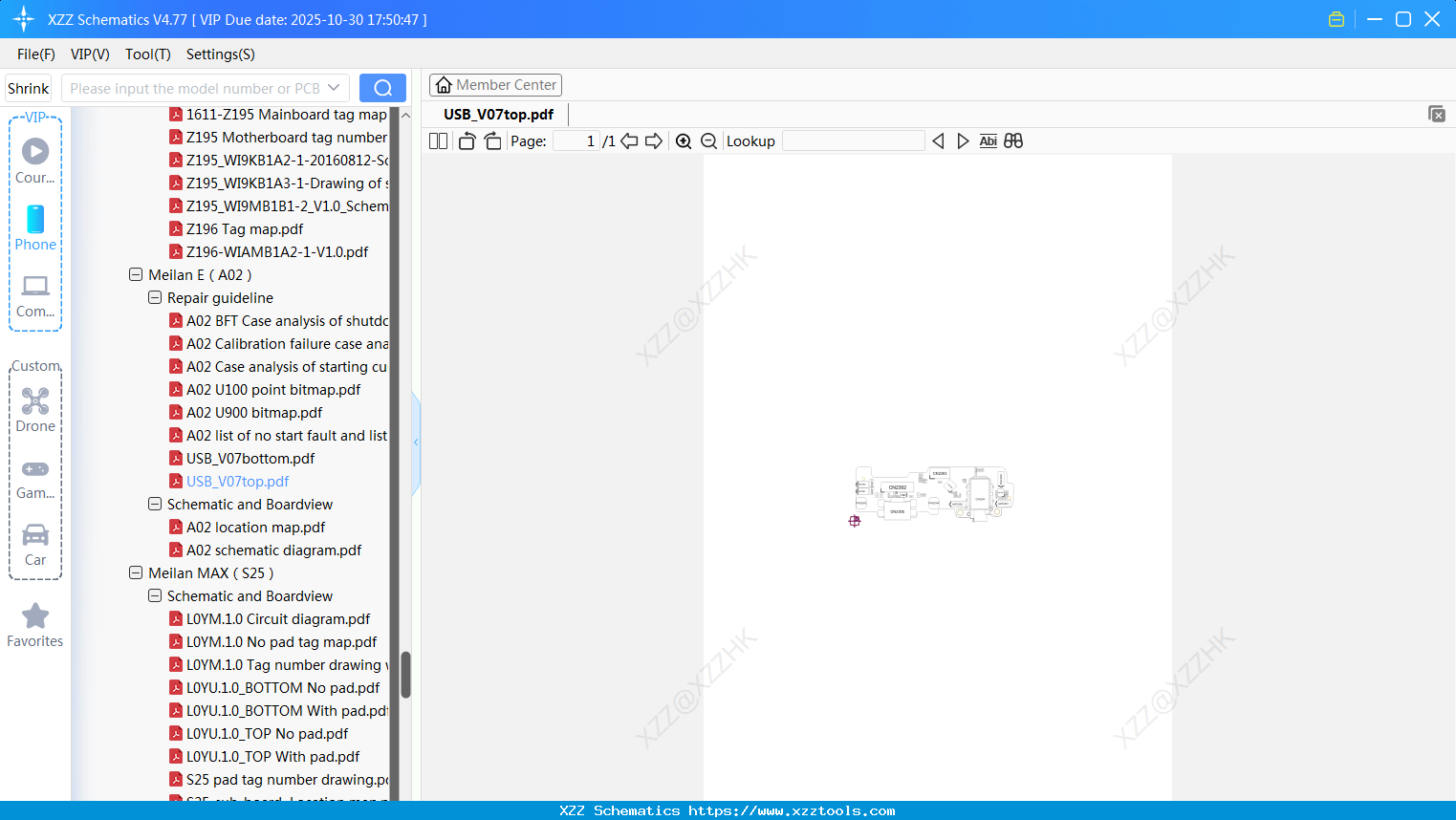Open the xzztools.com website link
Screen dimensions: 1456x820
792,810
